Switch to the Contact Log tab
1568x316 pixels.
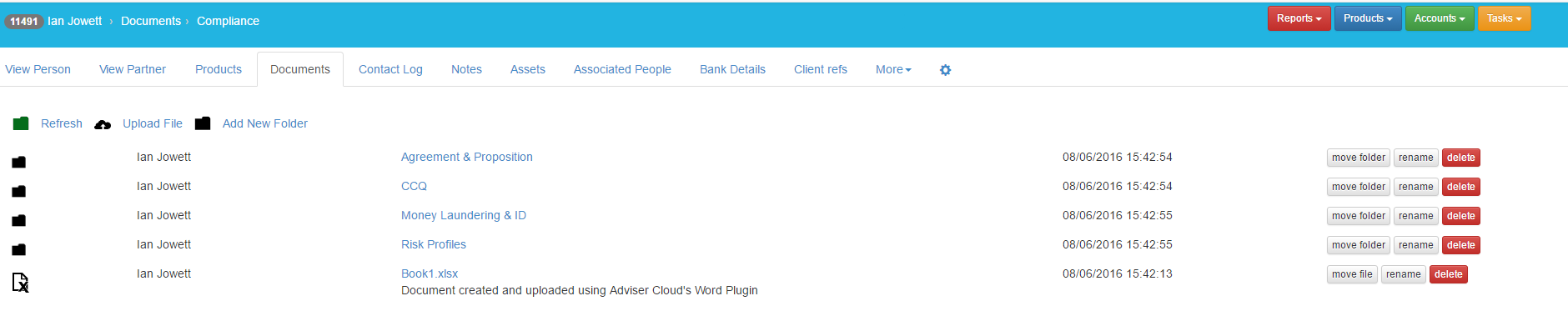coord(390,69)
